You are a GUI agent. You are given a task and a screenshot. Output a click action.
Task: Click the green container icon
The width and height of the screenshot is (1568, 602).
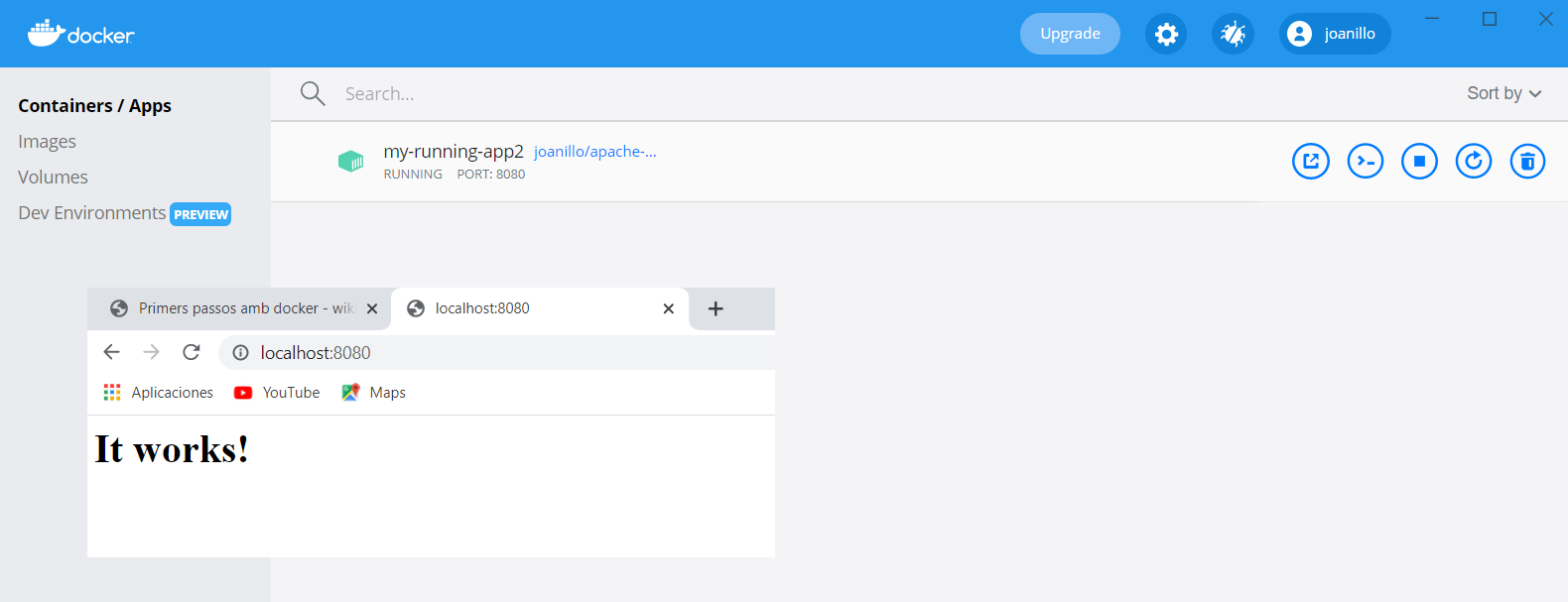(x=350, y=161)
